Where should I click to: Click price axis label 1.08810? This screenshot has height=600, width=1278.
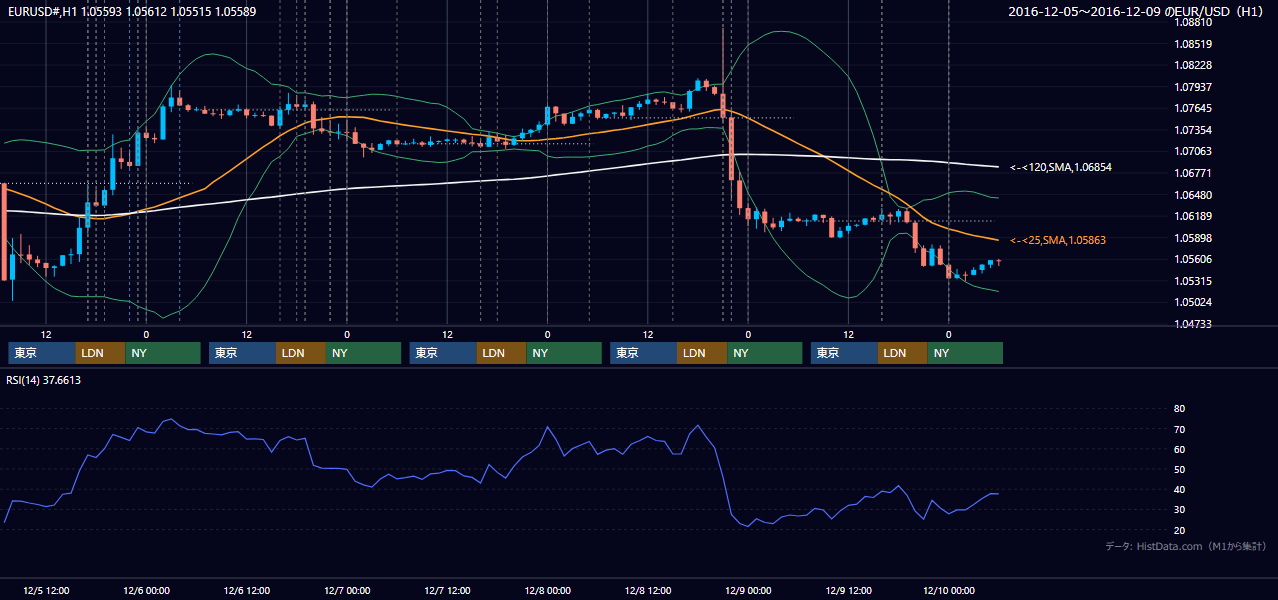1193,22
